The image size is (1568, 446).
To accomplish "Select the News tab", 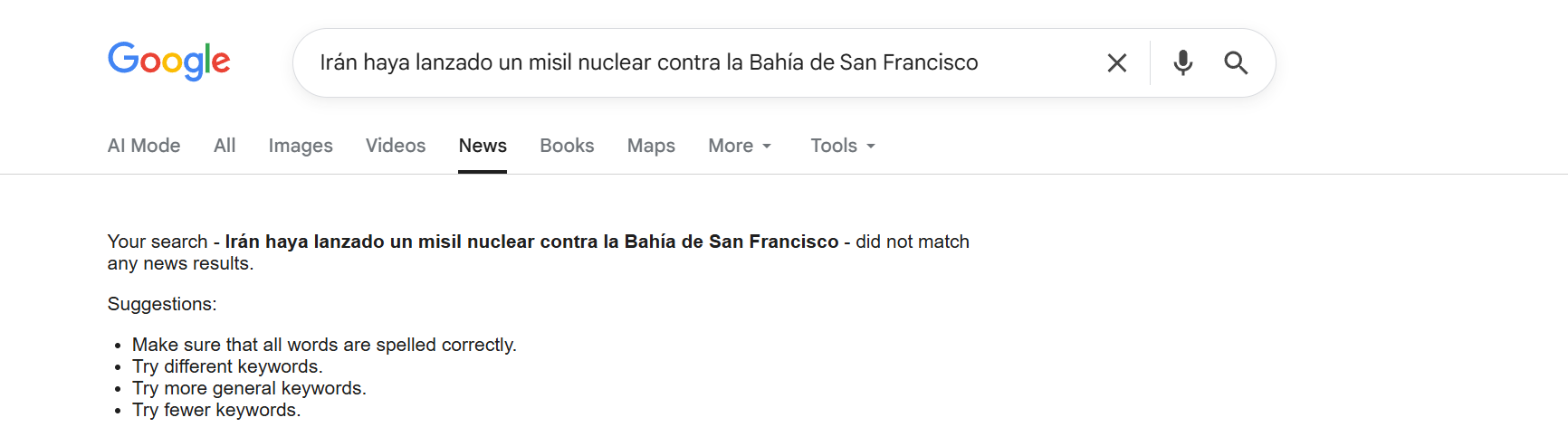I will tap(483, 146).
